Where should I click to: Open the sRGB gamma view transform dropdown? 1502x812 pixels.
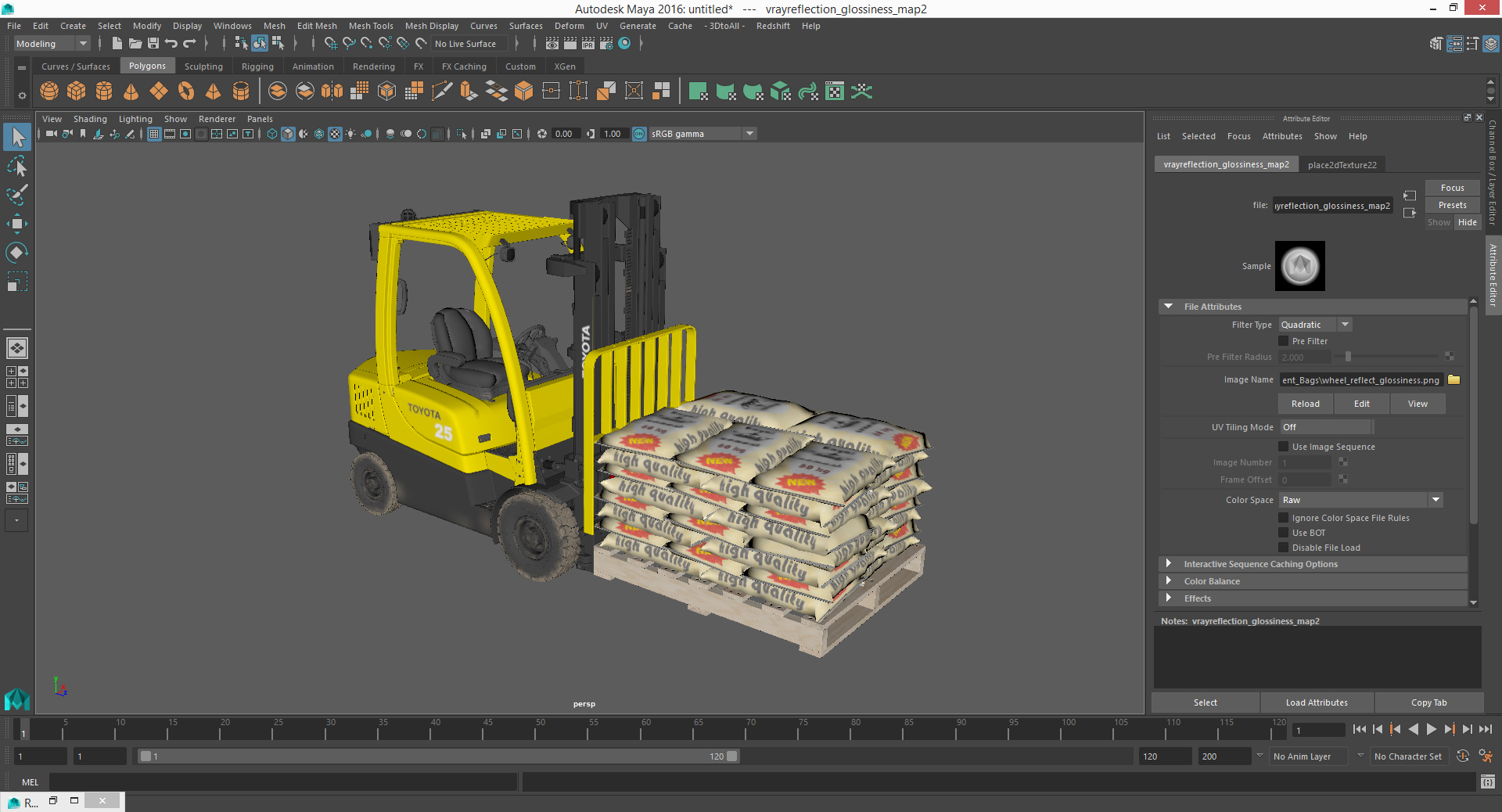pyautogui.click(x=702, y=134)
